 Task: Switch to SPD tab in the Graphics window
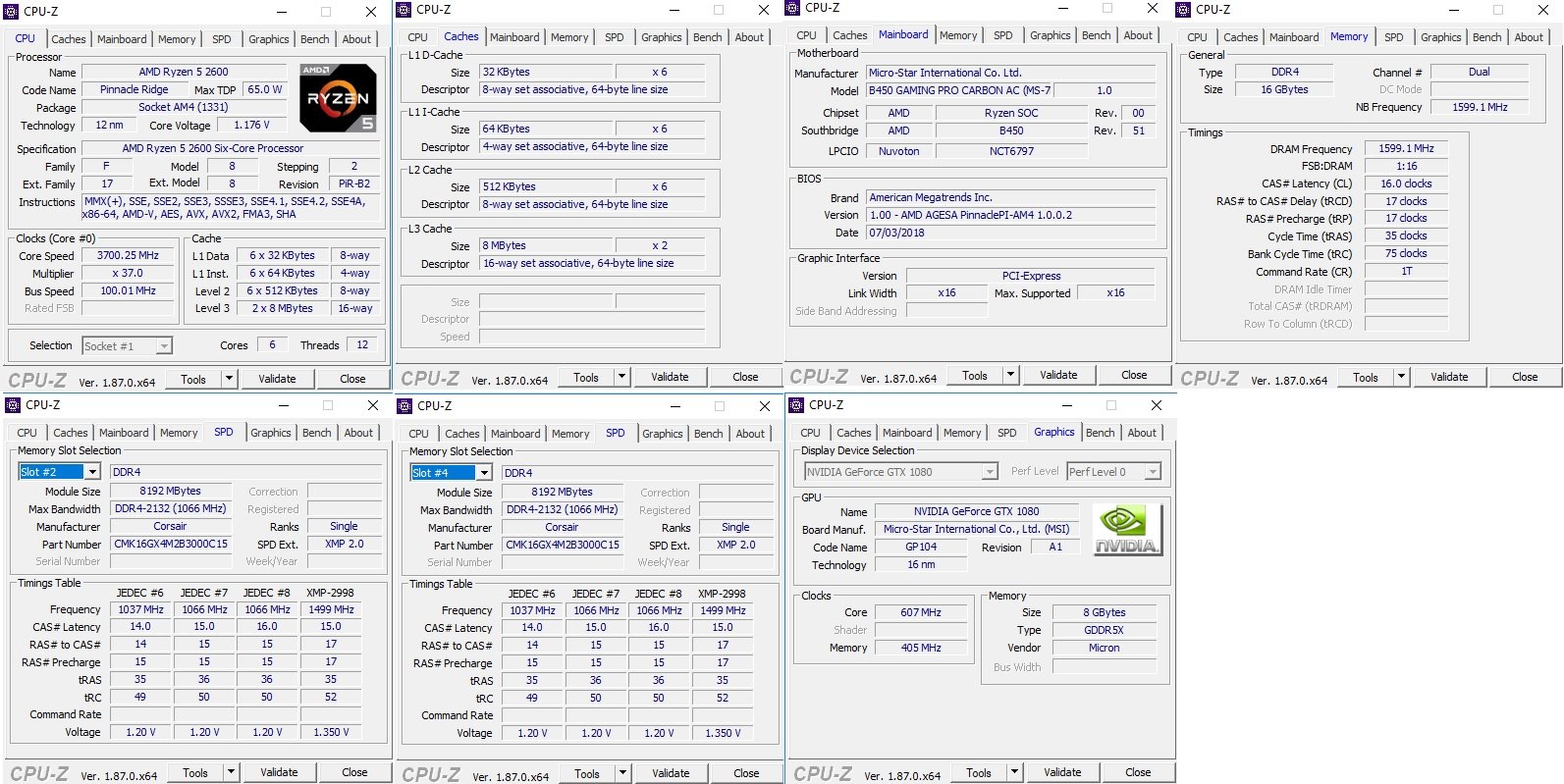pos(1007,433)
